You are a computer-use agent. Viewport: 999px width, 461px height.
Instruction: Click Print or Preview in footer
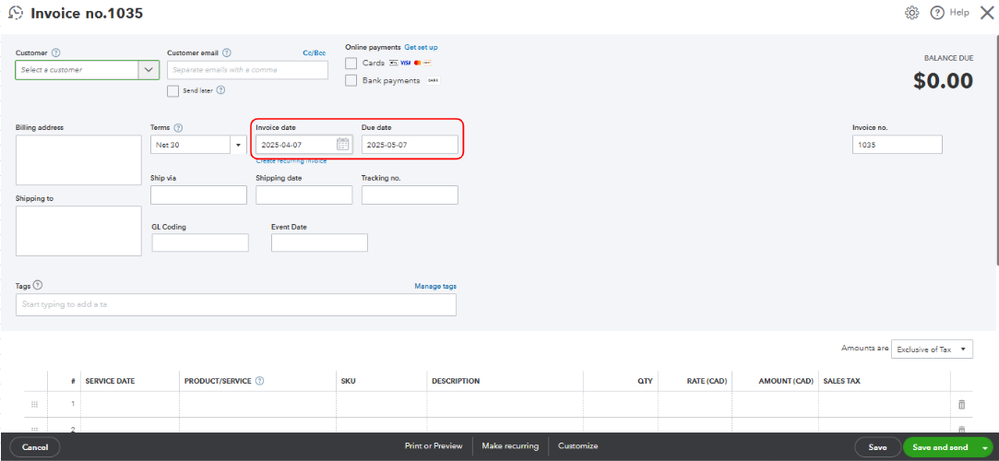(x=434, y=446)
